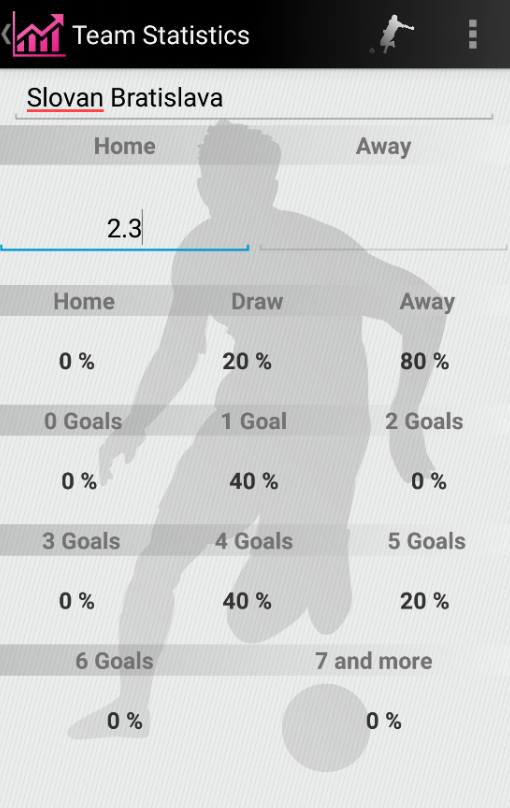The image size is (510, 808).
Task: Tap the empty Away odds input field
Action: pyautogui.click(x=384, y=228)
